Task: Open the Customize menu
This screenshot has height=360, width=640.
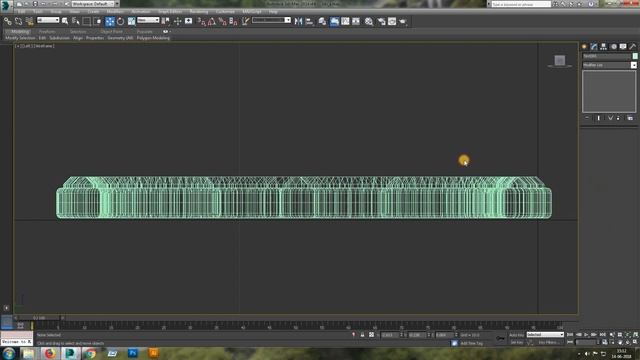Action: click(x=225, y=12)
